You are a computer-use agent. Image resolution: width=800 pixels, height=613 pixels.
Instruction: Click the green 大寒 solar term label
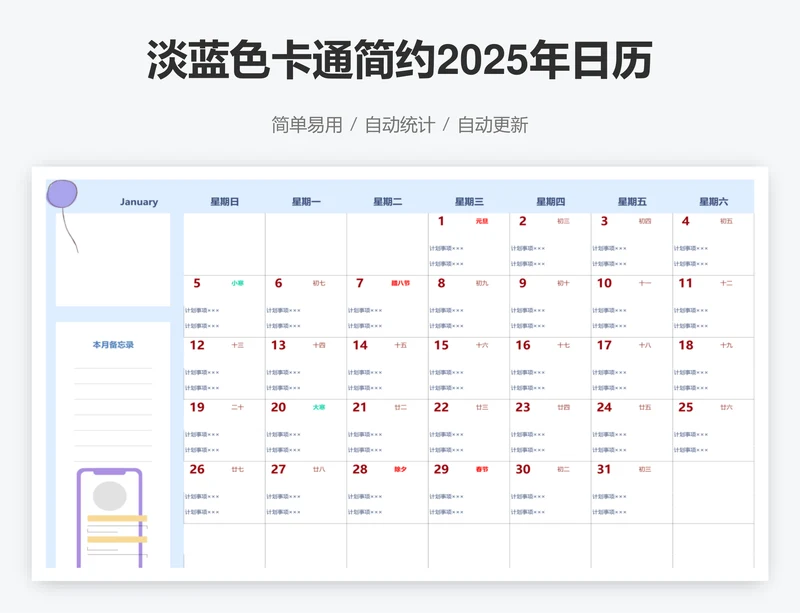tap(319, 407)
